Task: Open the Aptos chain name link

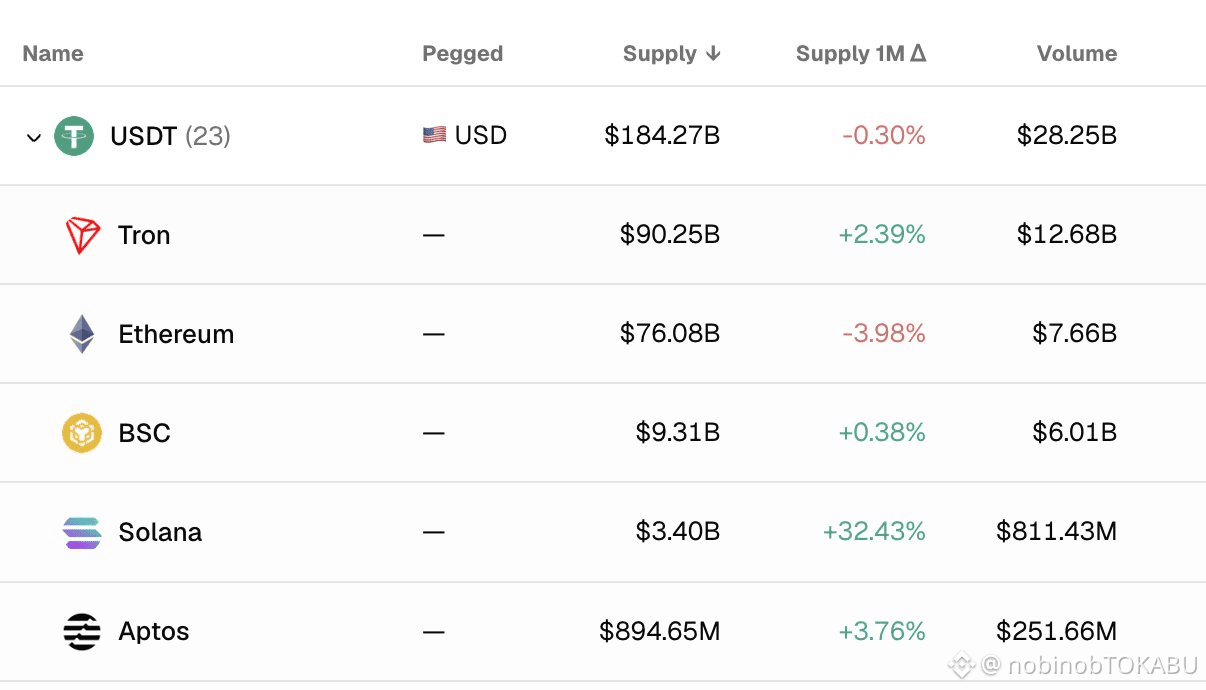Action: [154, 631]
